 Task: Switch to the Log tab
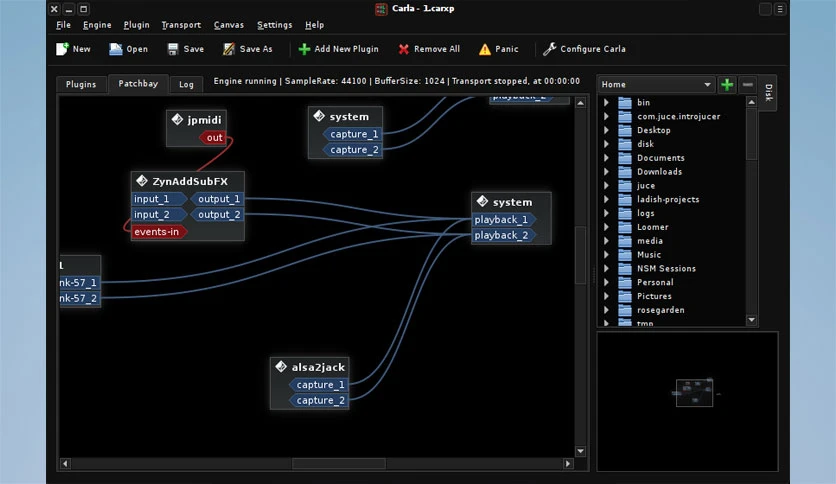point(186,84)
